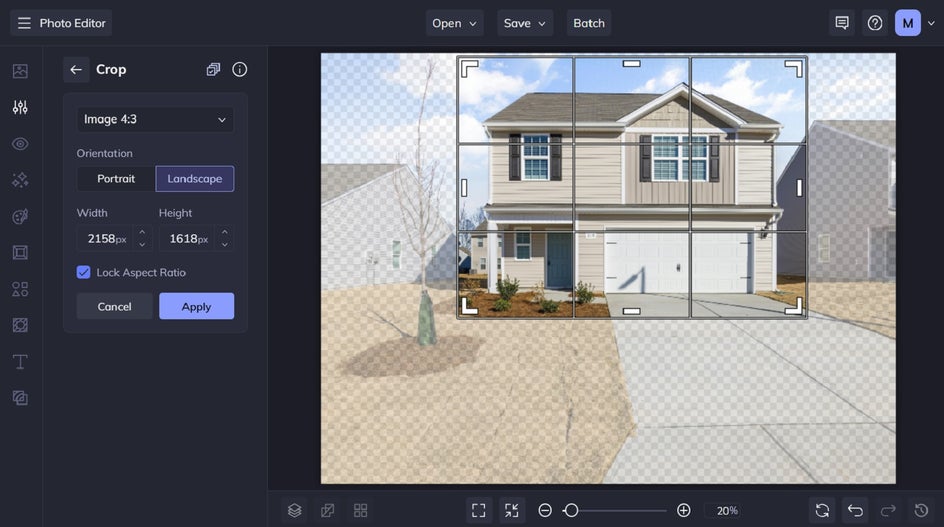Click the right edge crop handle
Image resolution: width=944 pixels, height=527 pixels.
[x=799, y=188]
